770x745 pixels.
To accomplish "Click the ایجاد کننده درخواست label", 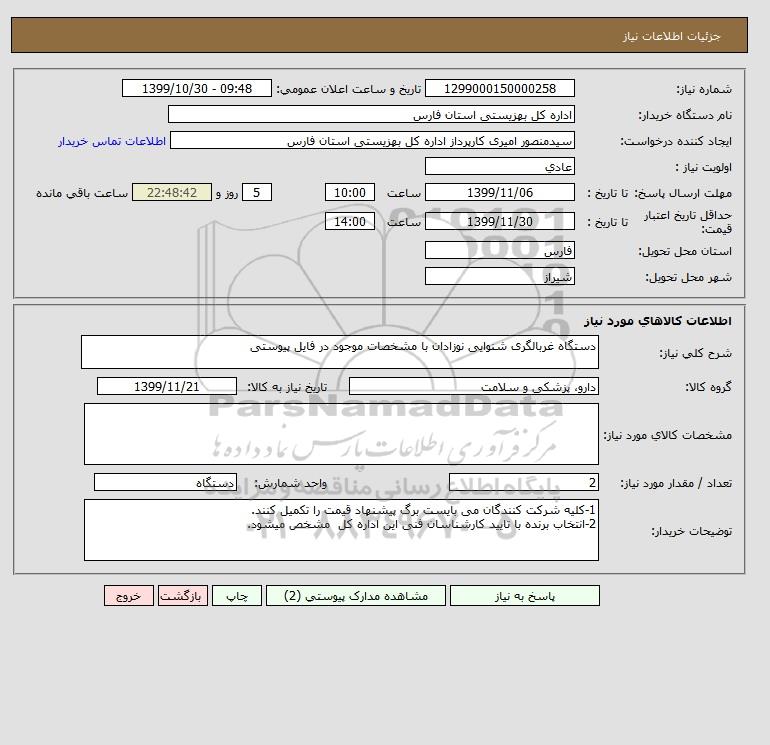I will pos(676,141).
